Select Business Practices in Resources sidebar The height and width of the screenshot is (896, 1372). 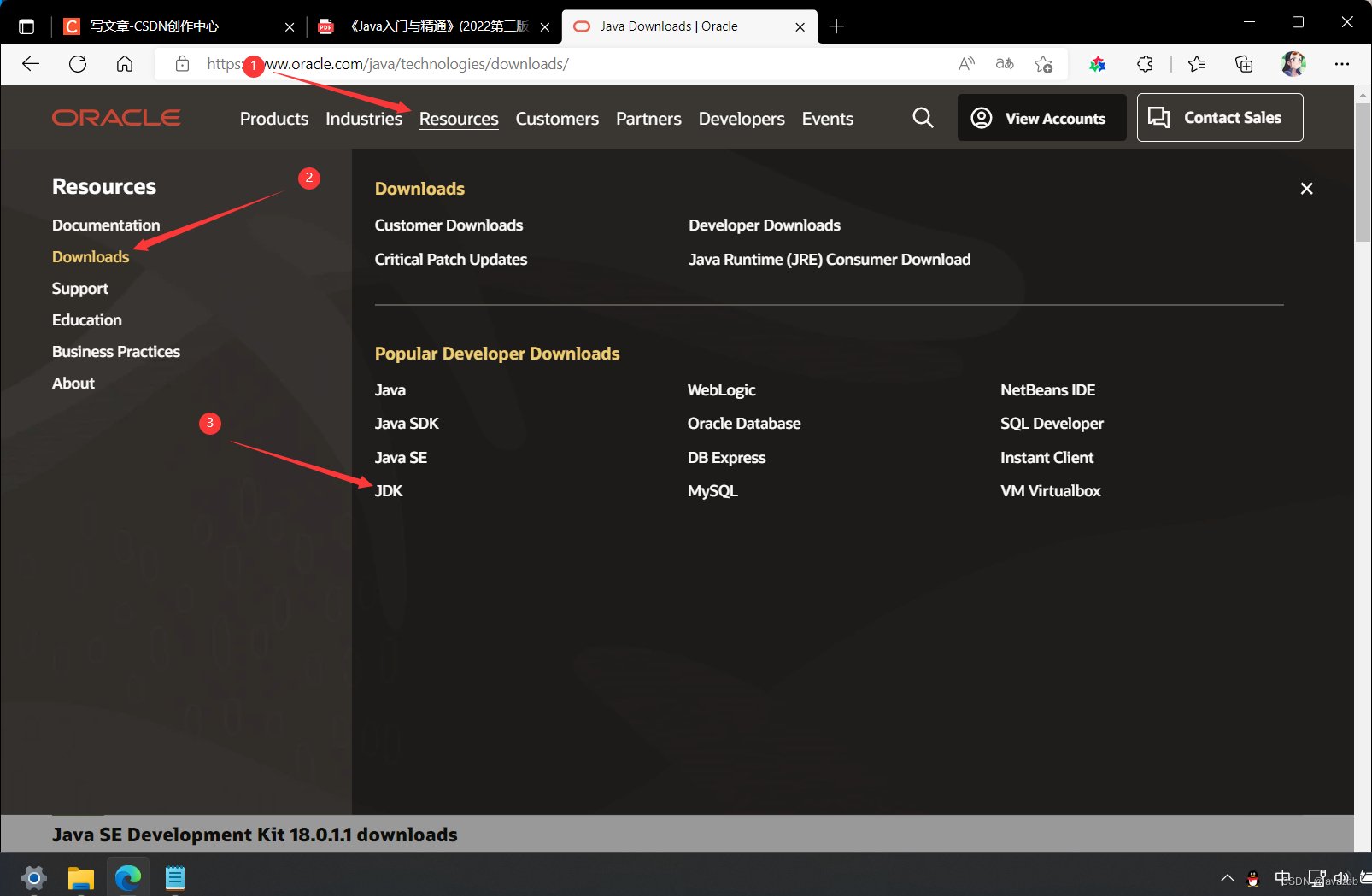click(x=116, y=352)
